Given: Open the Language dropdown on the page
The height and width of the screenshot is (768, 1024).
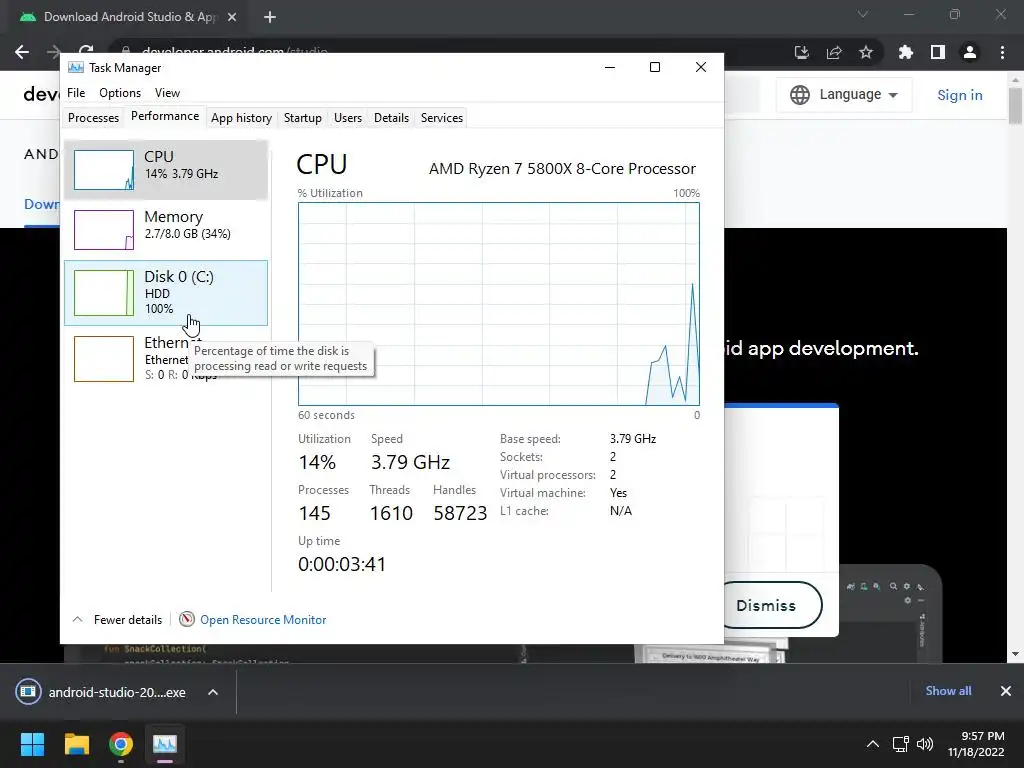Looking at the screenshot, I should pos(844,95).
